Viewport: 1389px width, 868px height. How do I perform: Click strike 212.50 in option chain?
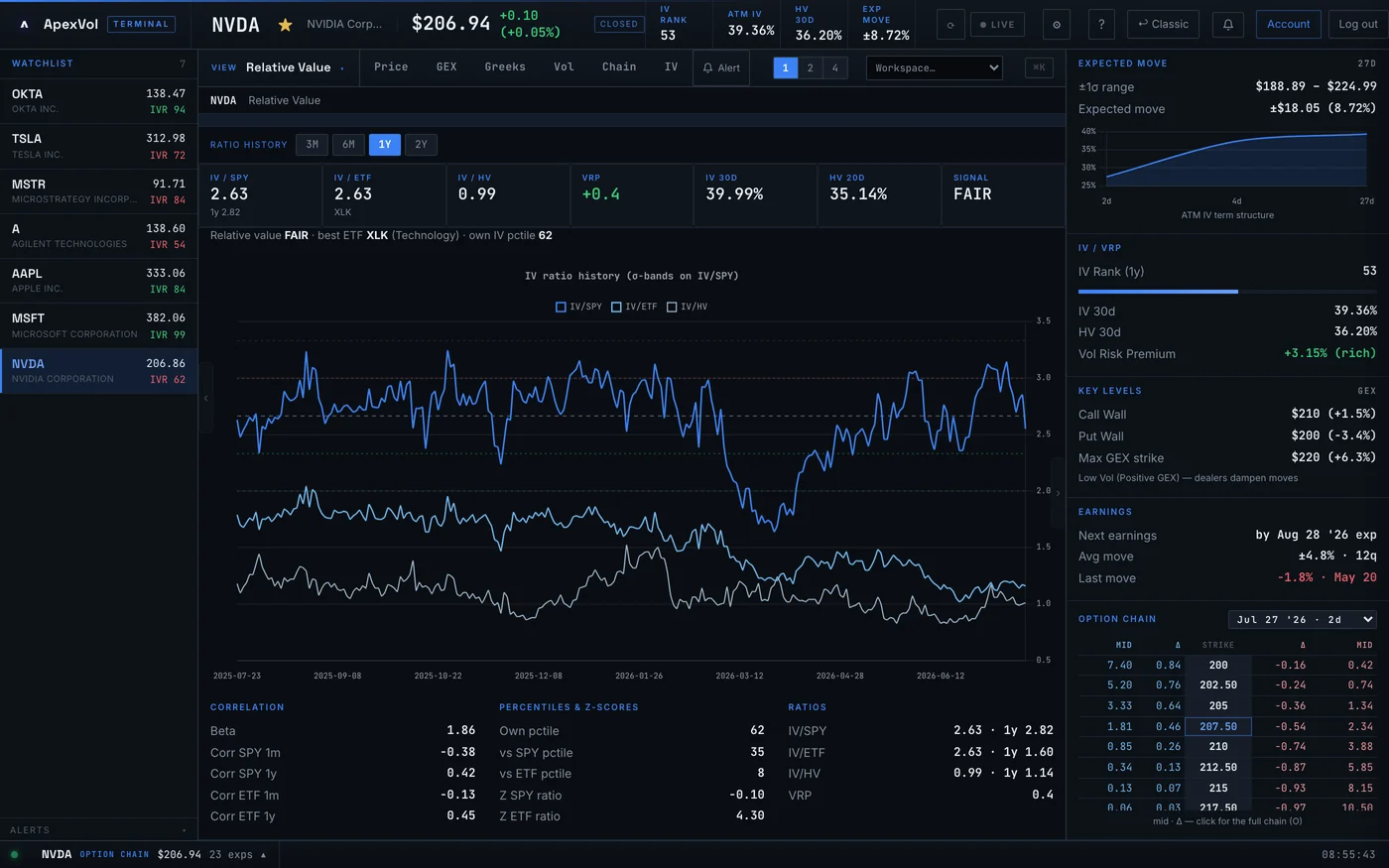pos(1218,767)
